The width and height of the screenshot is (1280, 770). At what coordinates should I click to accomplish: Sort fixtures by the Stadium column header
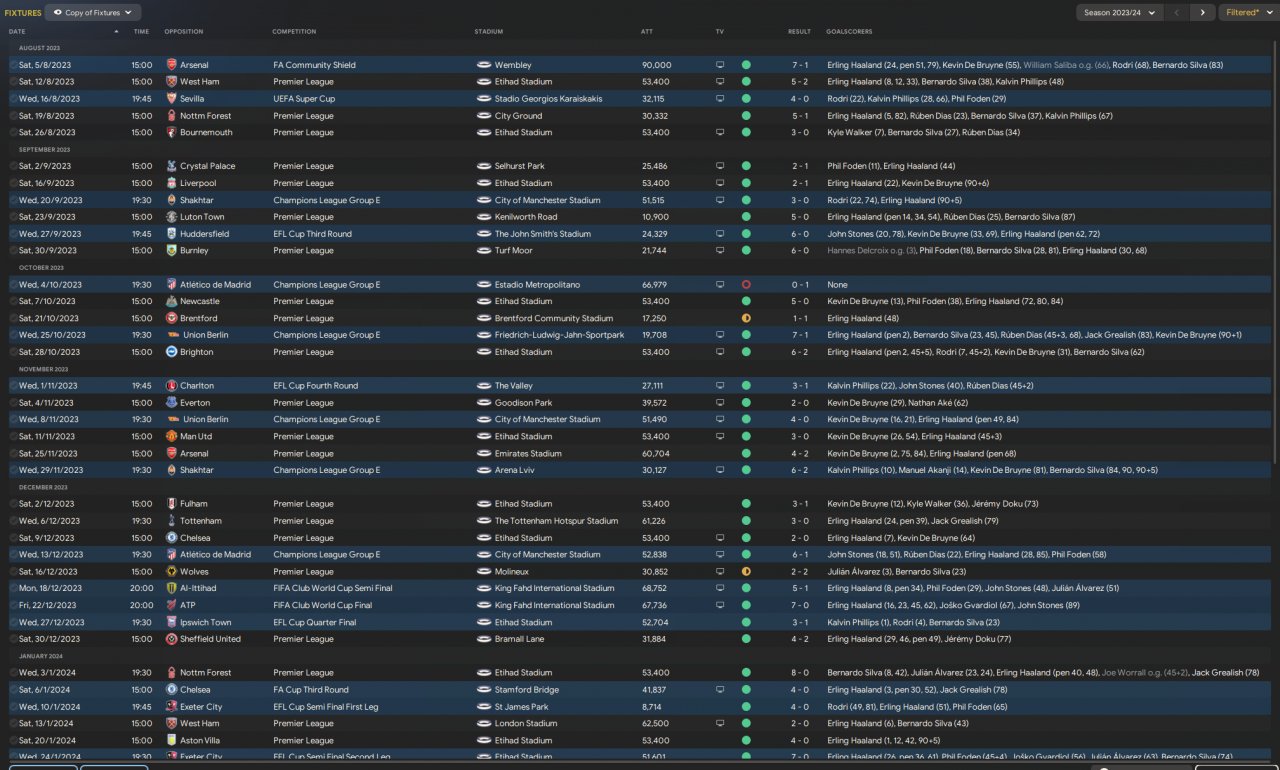(489, 32)
